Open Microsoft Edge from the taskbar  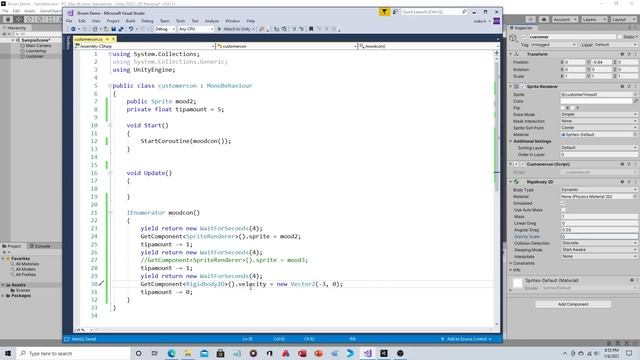[x=171, y=353]
